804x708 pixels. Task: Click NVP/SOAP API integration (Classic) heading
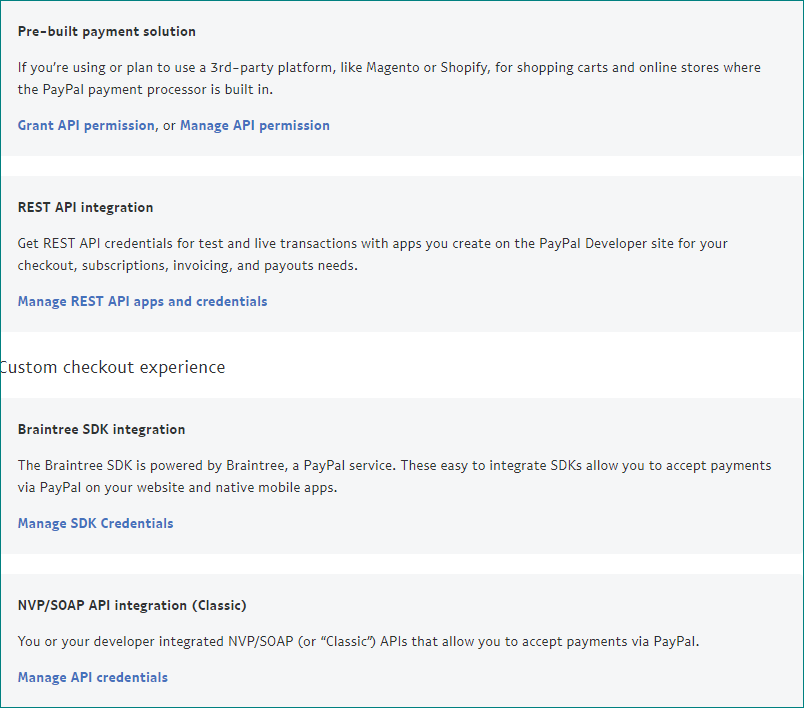click(132, 605)
